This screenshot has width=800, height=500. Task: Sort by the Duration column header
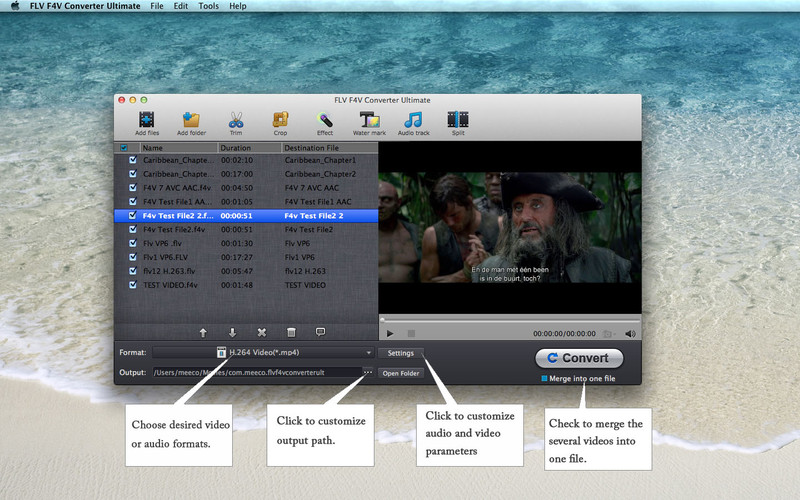(x=249, y=148)
